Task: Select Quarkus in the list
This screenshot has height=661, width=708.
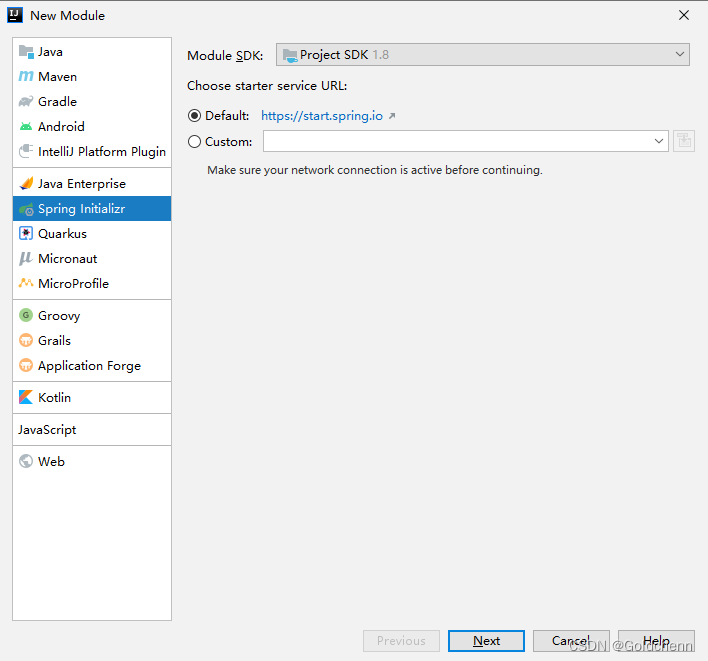Action: [92, 233]
